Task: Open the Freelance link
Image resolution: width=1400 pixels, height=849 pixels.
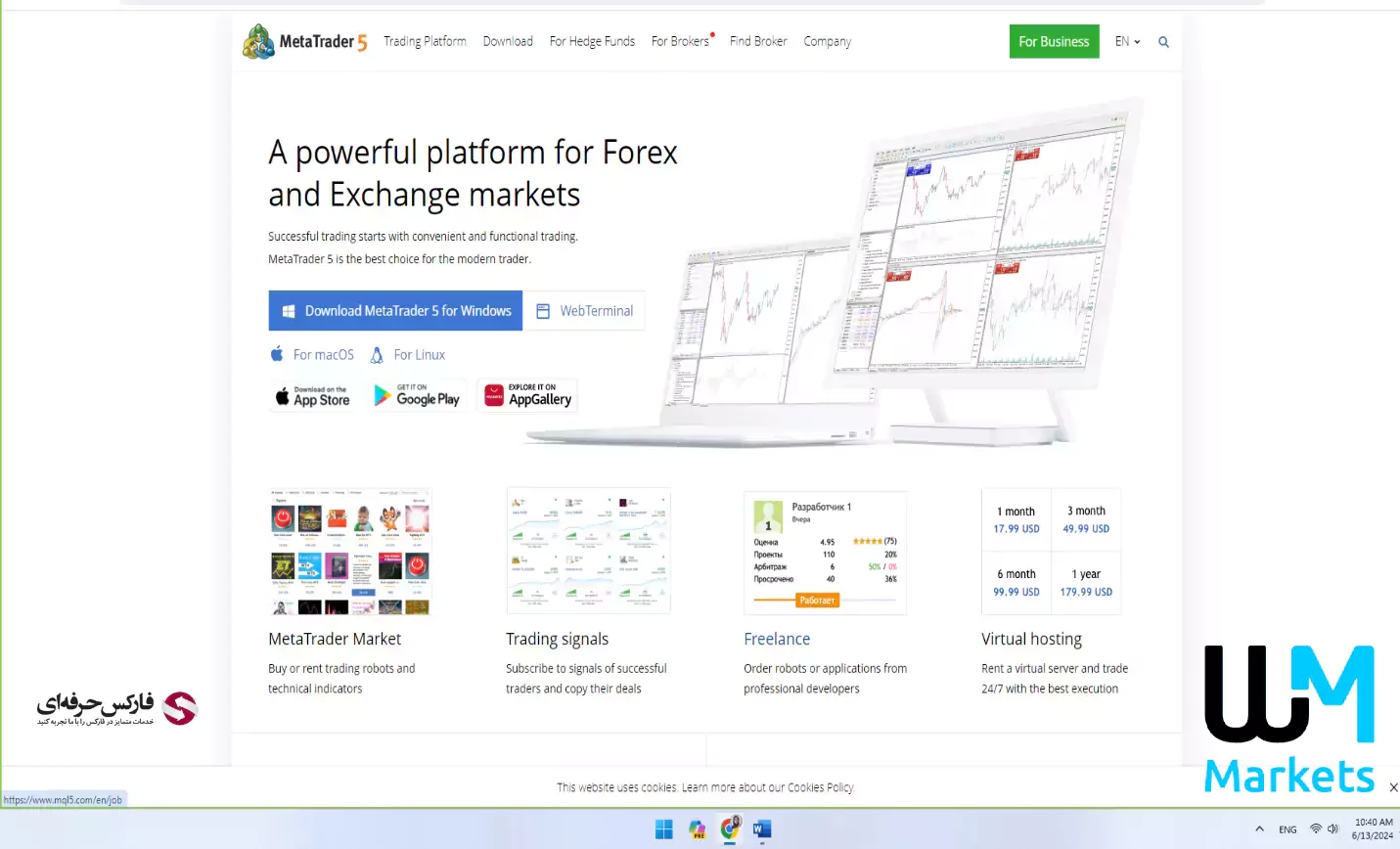Action: 777,639
